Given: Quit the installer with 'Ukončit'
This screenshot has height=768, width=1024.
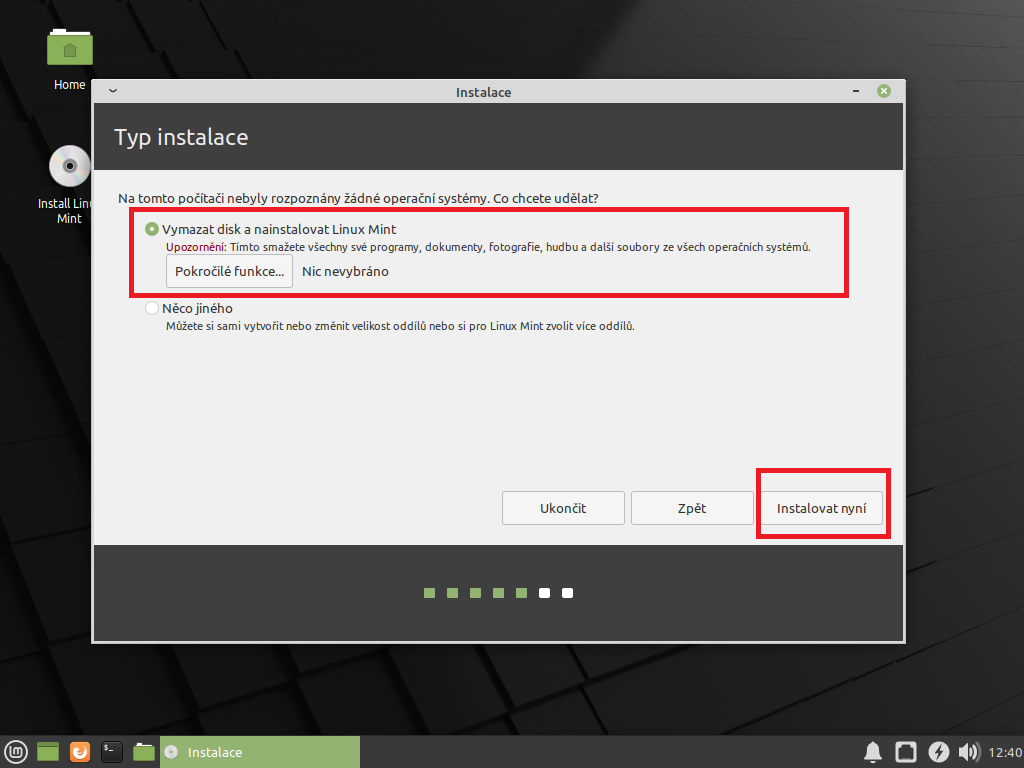Looking at the screenshot, I should coord(563,508).
